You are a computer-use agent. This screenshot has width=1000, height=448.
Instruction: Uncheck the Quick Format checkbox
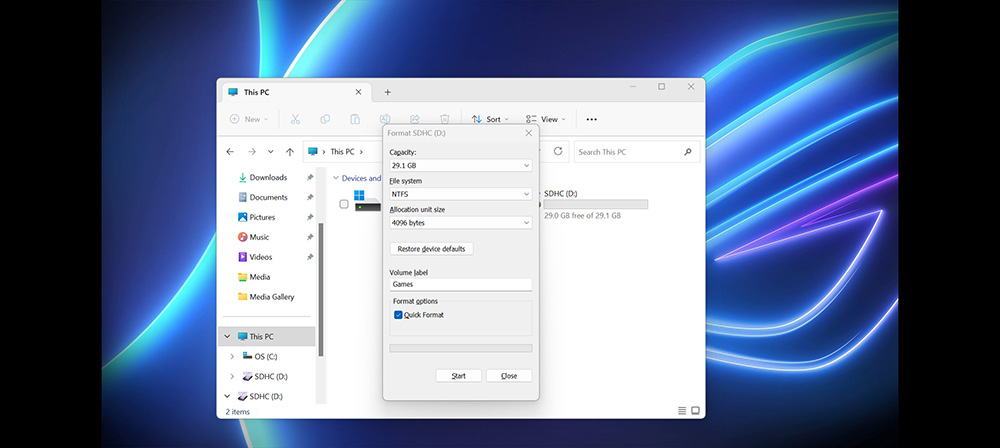pos(399,315)
